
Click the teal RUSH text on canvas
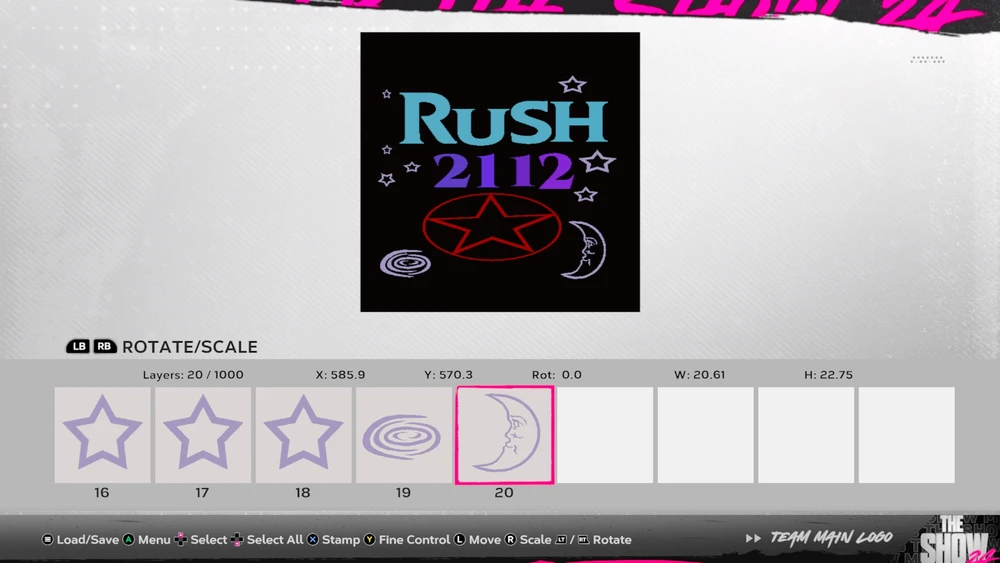click(x=503, y=119)
